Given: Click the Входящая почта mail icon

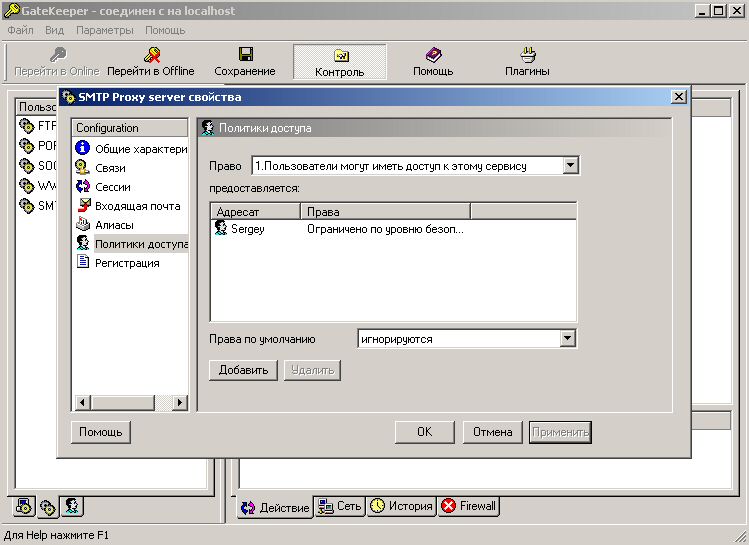Looking at the screenshot, I should click(x=84, y=205).
